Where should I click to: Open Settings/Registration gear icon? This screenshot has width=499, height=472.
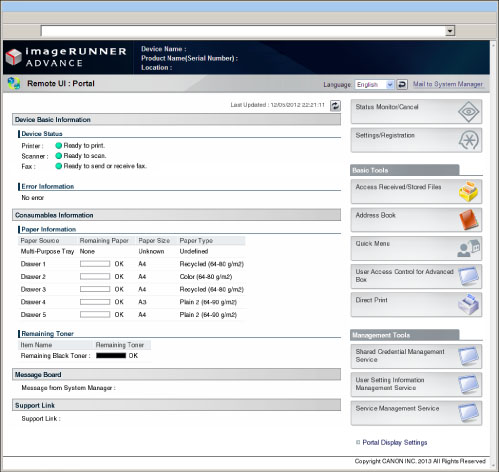click(468, 140)
